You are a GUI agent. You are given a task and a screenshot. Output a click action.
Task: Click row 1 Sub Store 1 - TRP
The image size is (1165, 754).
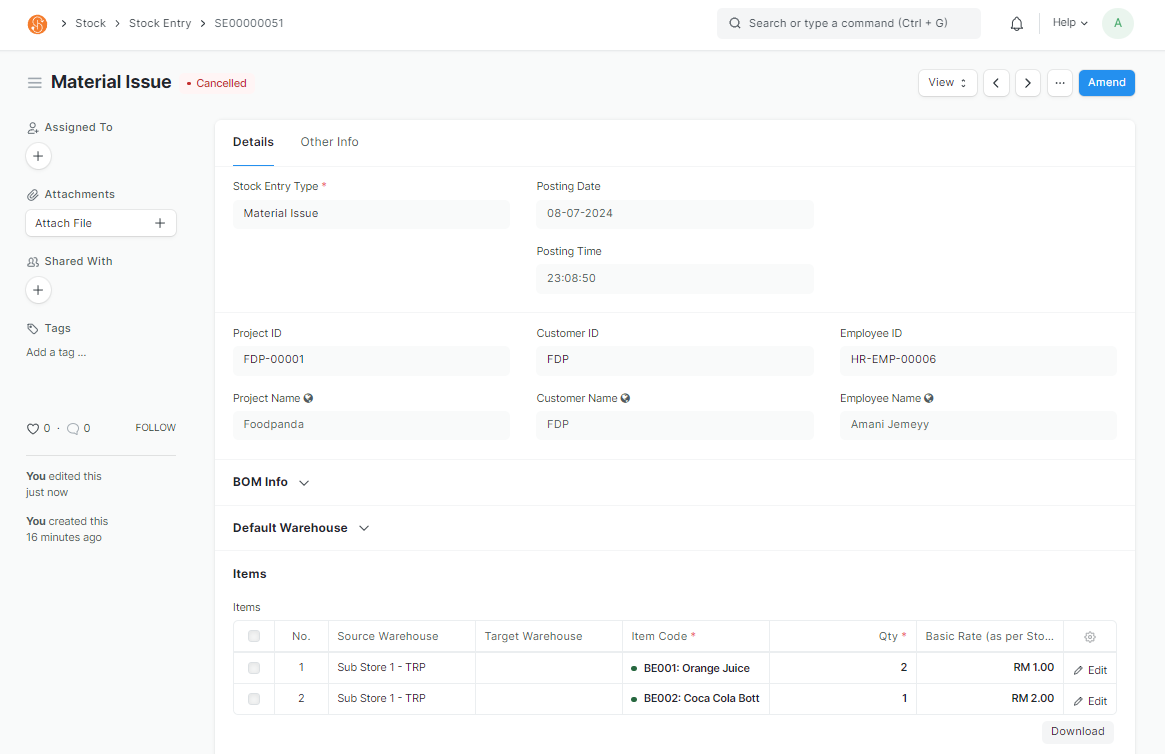[x=401, y=668]
